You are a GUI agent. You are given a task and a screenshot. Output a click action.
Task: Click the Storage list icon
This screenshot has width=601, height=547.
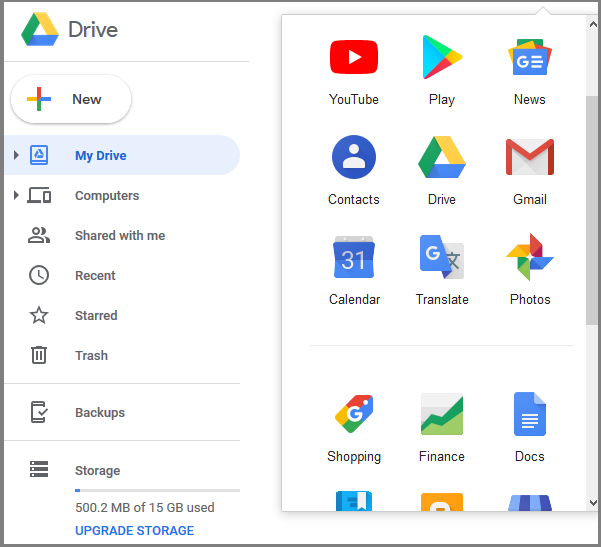point(39,469)
